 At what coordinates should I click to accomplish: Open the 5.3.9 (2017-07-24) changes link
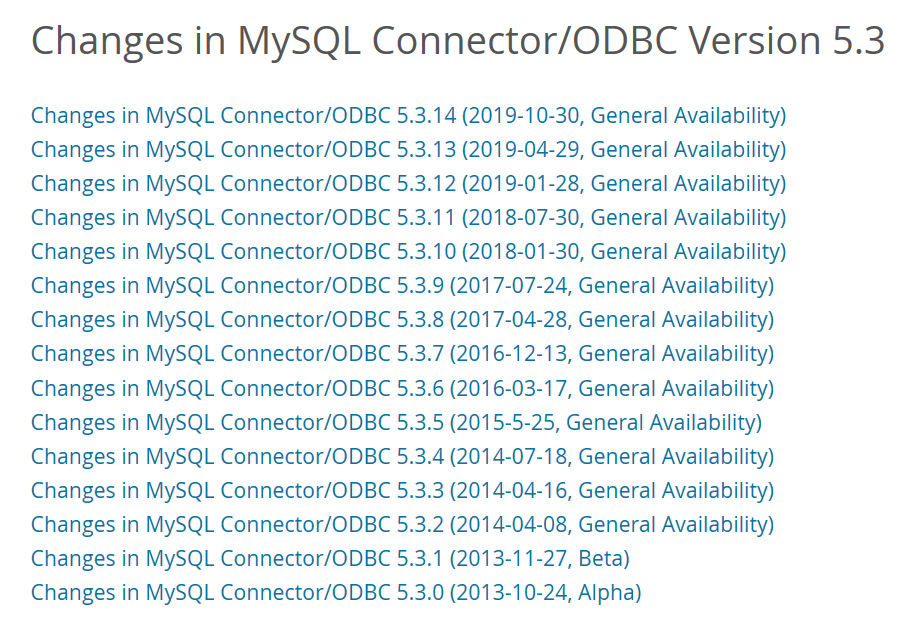[x=402, y=286]
